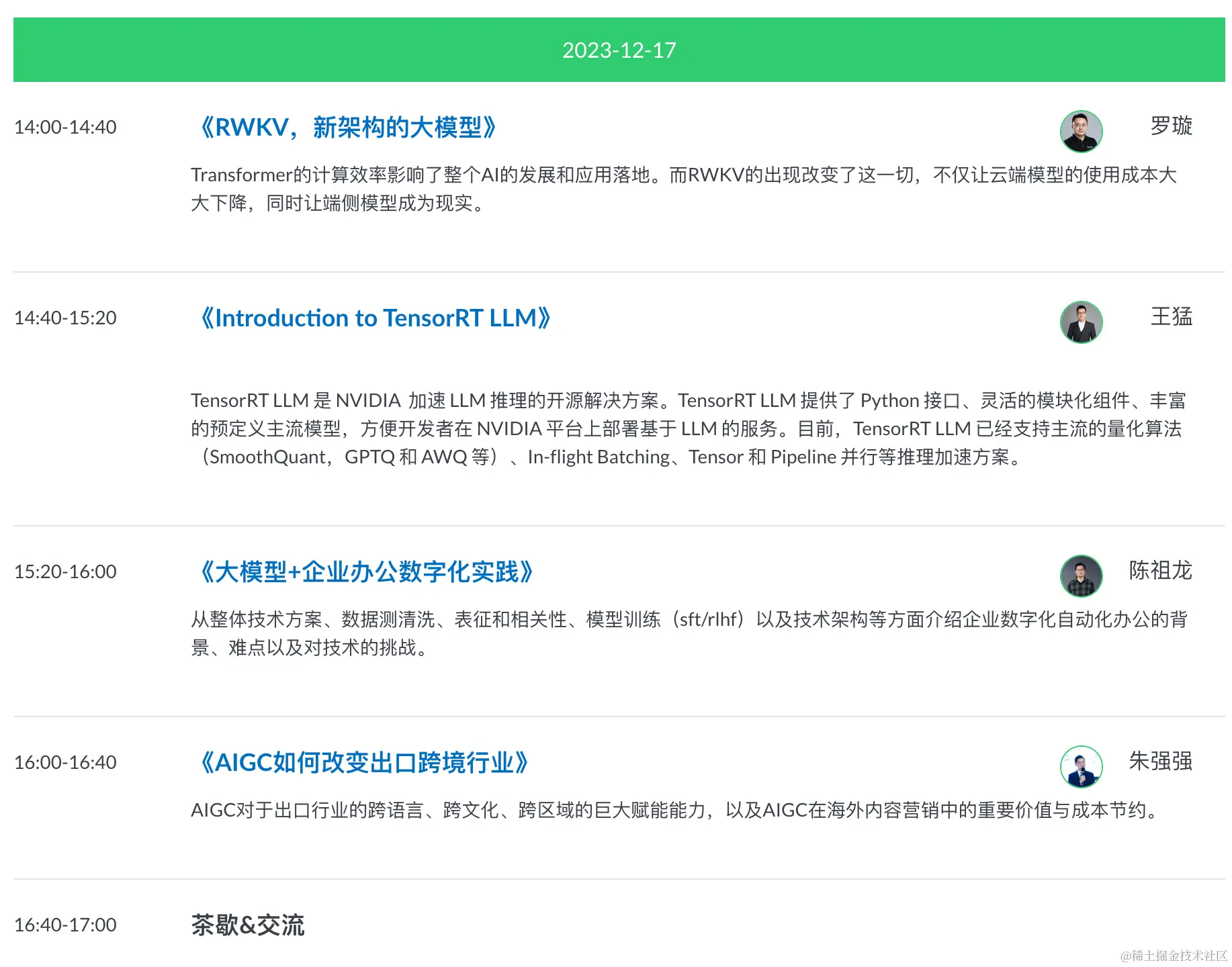The width and height of the screenshot is (1232, 967).
Task: Click speaker 陈祖龙's avatar photo
Action: (x=1082, y=576)
